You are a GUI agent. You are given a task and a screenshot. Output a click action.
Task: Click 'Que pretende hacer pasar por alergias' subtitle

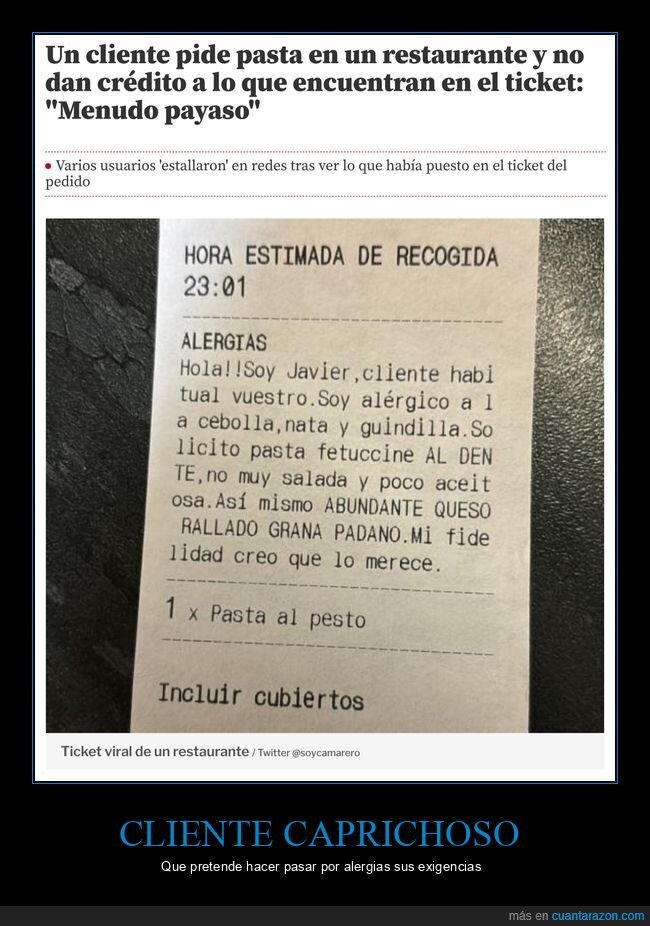[321, 867]
